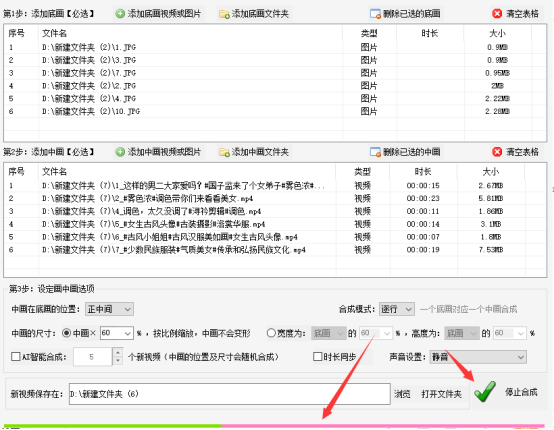Select overlay row 6_#古风小姐姐
Screen dimensions: 554x430
click(275, 237)
